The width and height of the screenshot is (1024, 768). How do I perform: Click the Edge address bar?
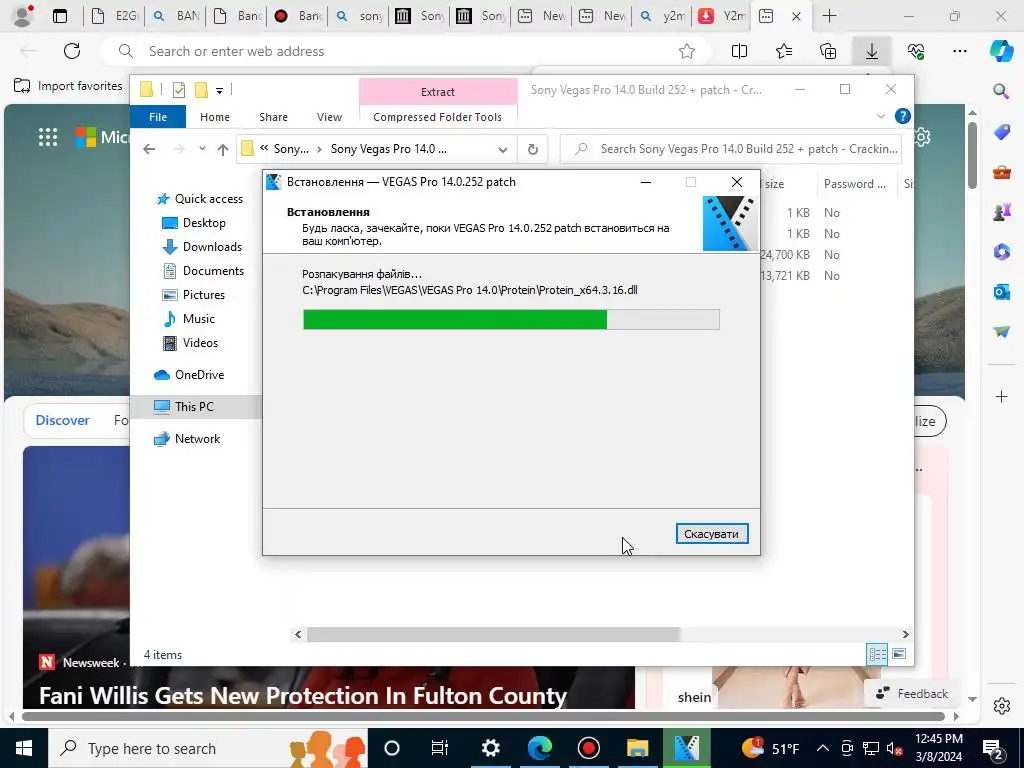405,51
